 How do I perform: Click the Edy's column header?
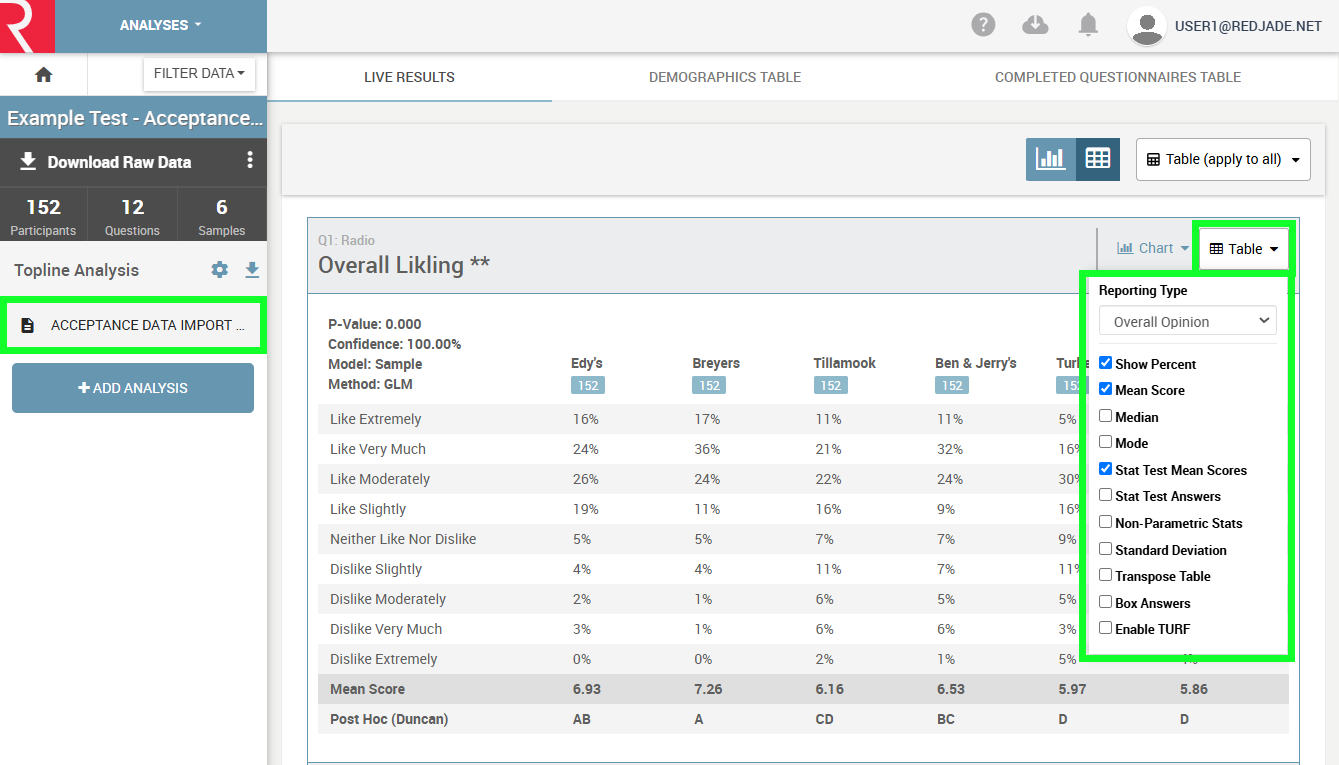tap(587, 363)
